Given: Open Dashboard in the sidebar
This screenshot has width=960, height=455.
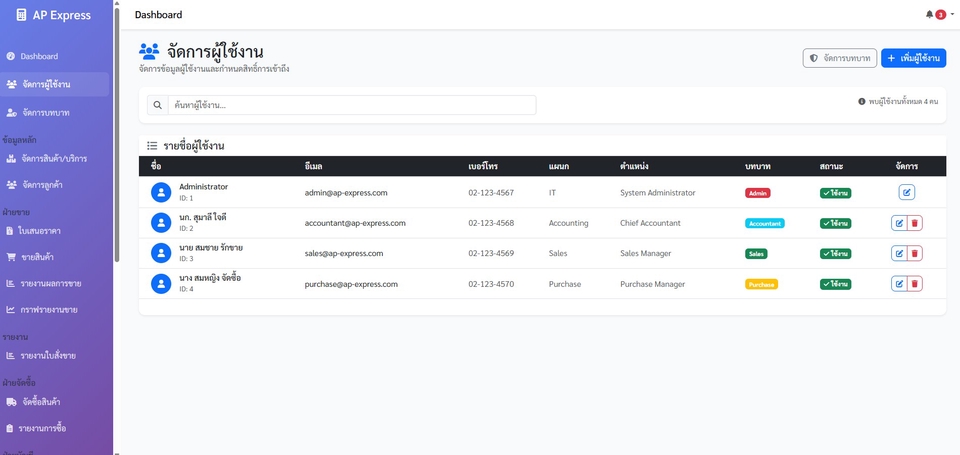Looking at the screenshot, I should tap(39, 56).
